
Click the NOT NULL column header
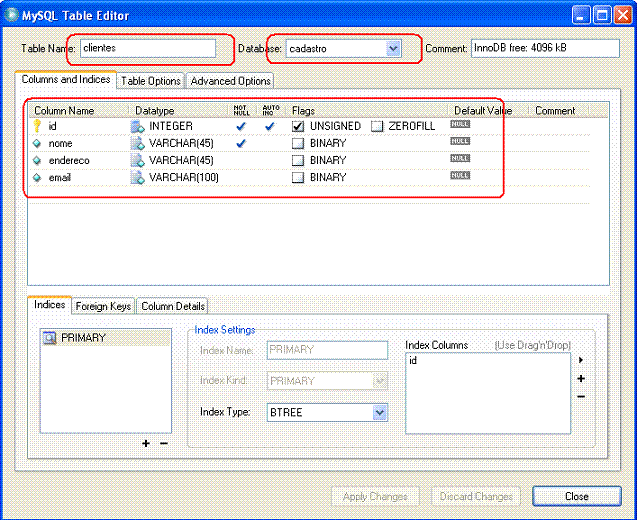(241, 110)
